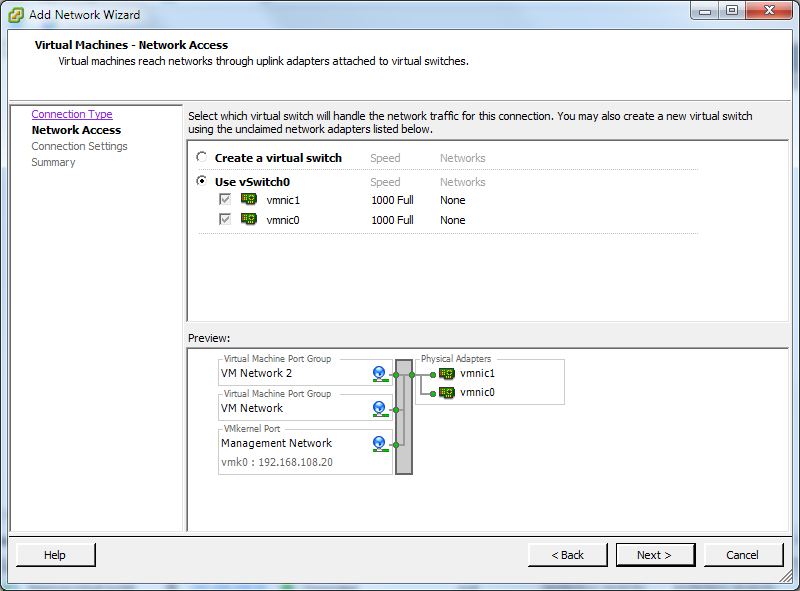Click the Connection Settings step in sidebar

tap(79, 146)
